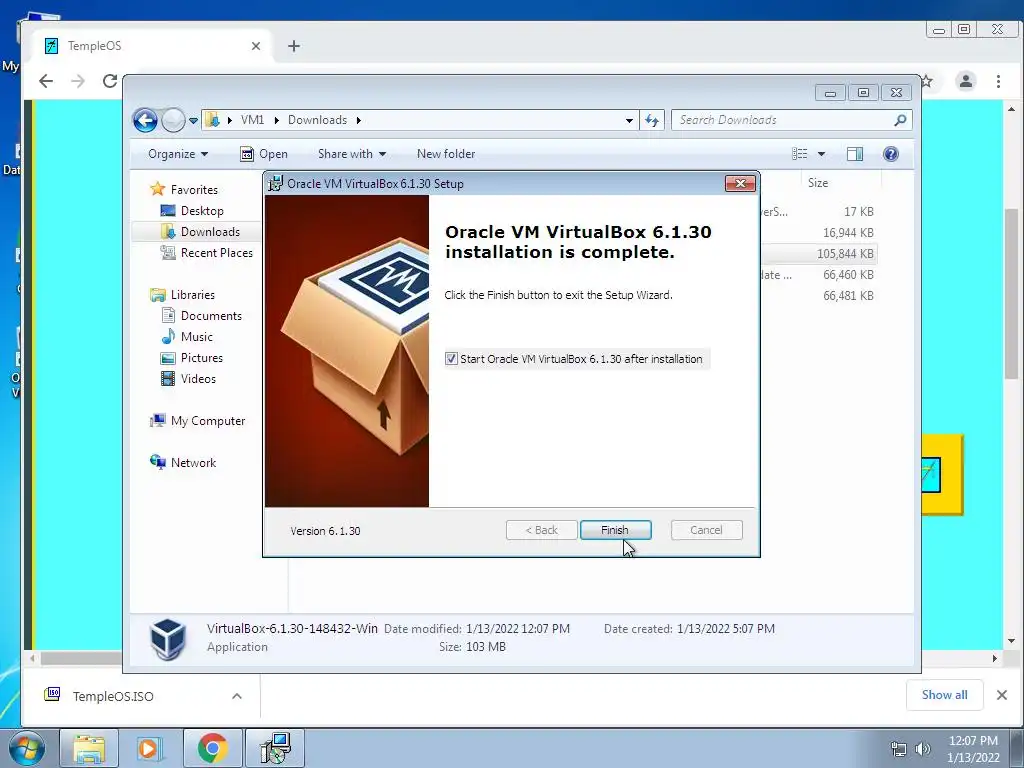The image size is (1024, 768).
Task: Click Show all downloads
Action: [944, 695]
